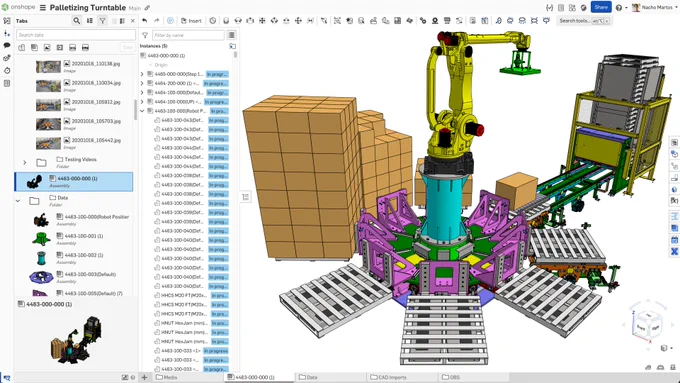Click the blue circled toolbar icon after redo
This screenshot has width=680, height=383.
tap(170, 20)
